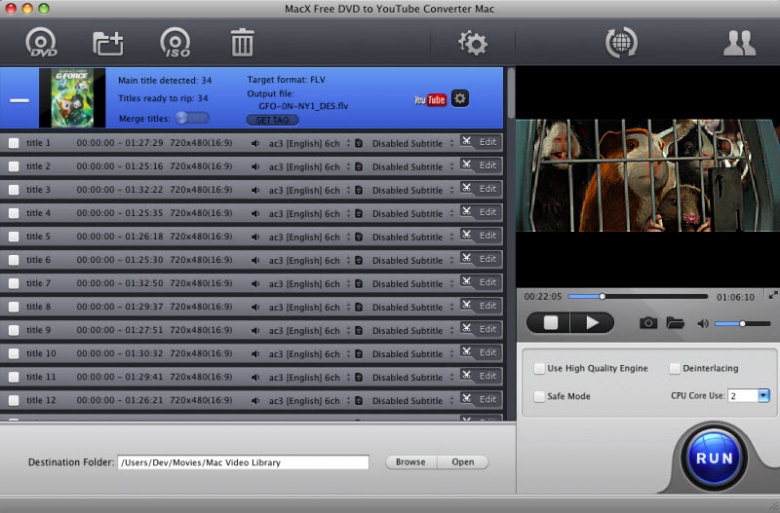780x513 pixels.
Task: Click the DVD disc load icon
Action: (x=42, y=43)
